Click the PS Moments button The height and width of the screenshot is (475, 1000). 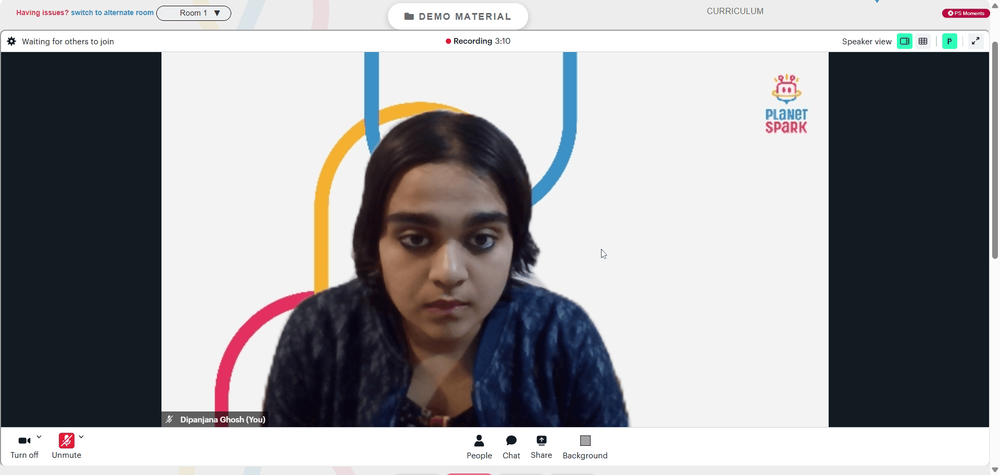[x=966, y=13]
